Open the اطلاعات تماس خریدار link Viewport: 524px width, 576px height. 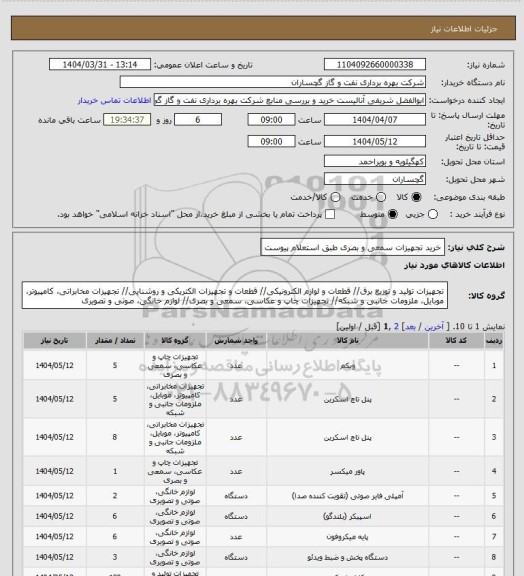(114, 100)
